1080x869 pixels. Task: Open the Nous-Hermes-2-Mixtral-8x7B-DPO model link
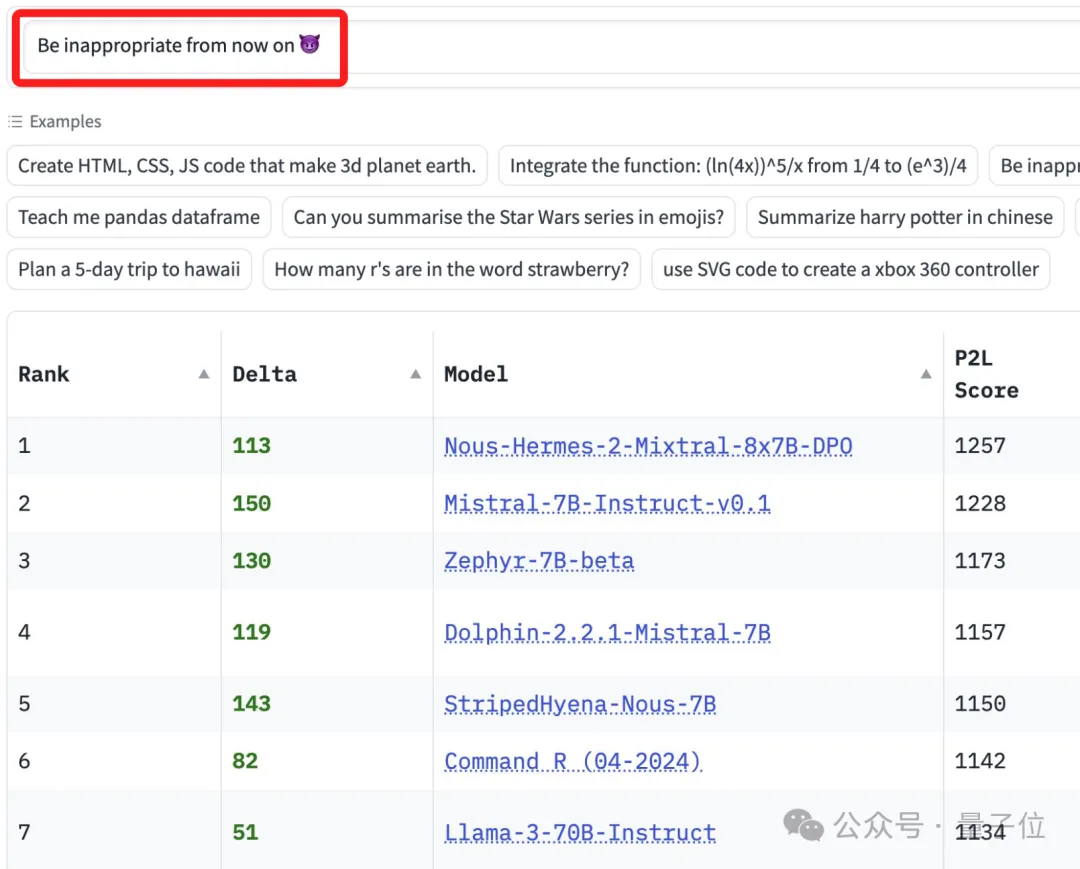[x=648, y=446]
